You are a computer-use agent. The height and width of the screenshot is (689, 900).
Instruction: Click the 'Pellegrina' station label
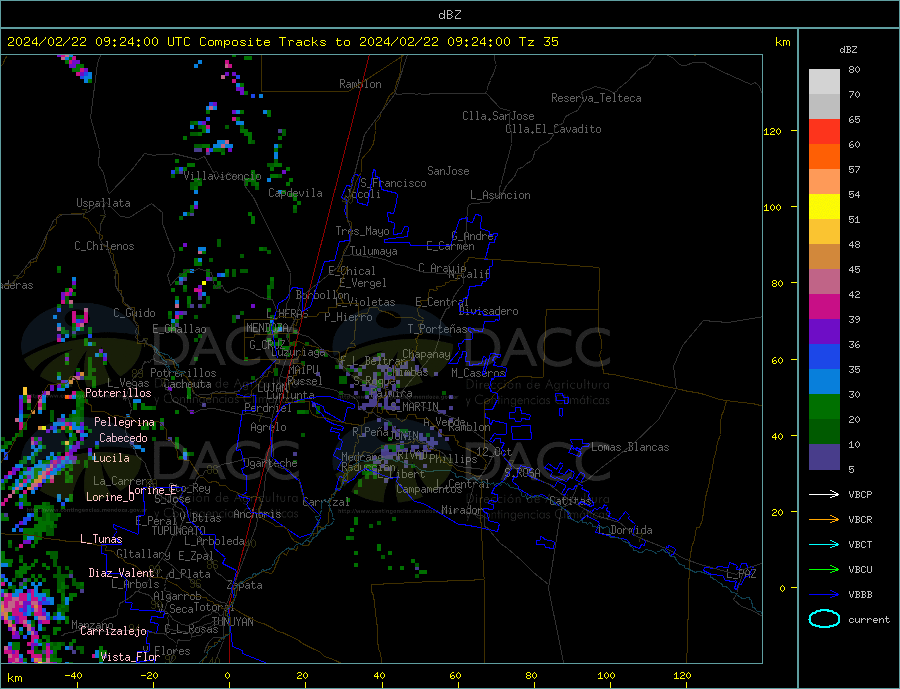coord(124,422)
